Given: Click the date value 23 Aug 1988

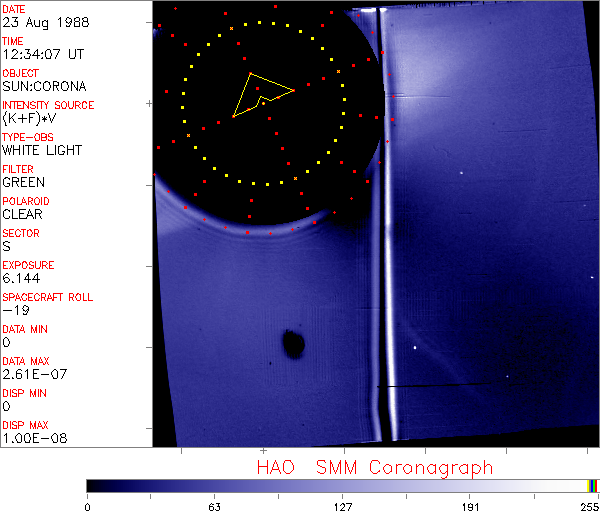Looking at the screenshot, I should click(40, 22).
